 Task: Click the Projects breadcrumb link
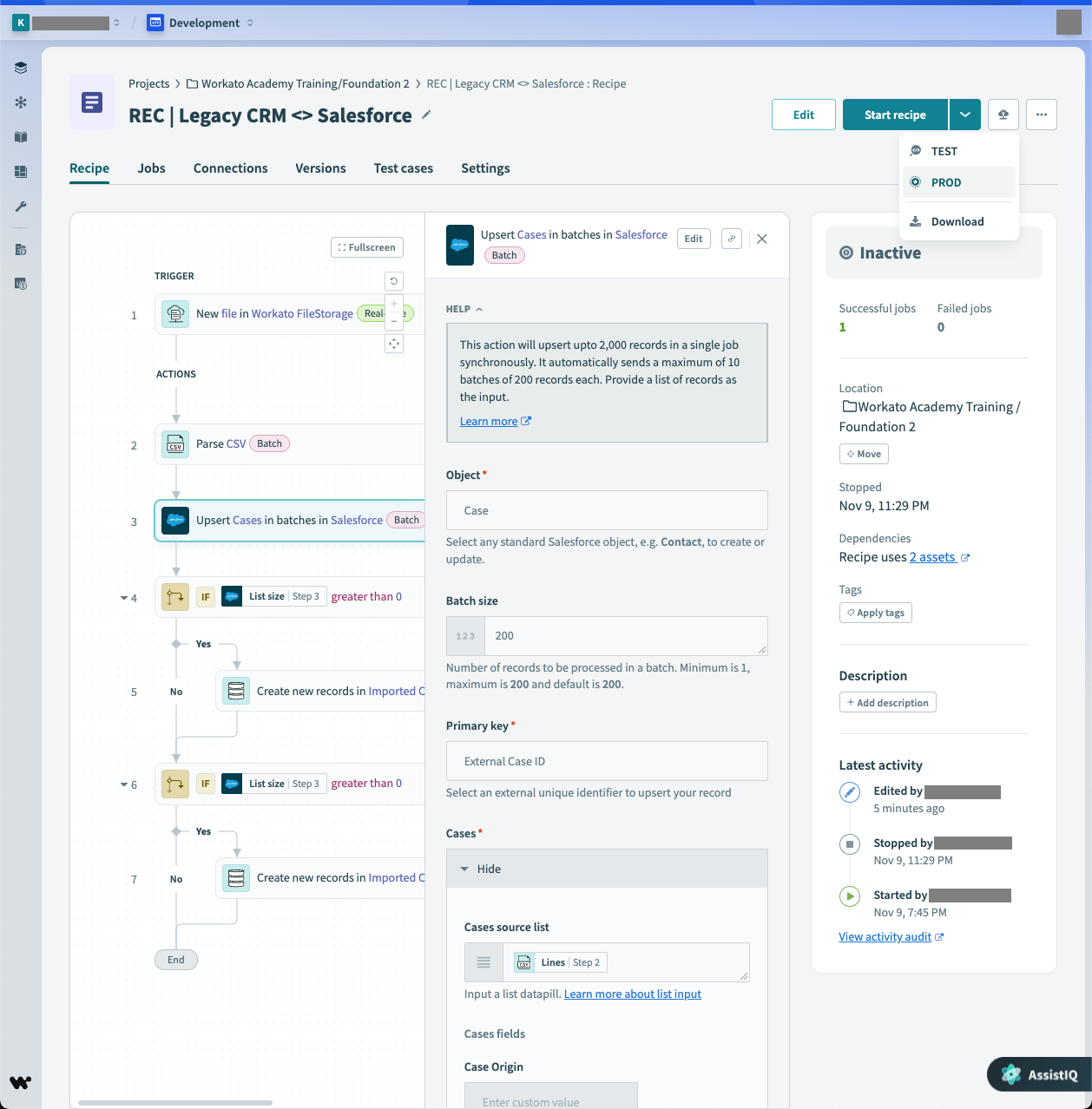pos(149,83)
